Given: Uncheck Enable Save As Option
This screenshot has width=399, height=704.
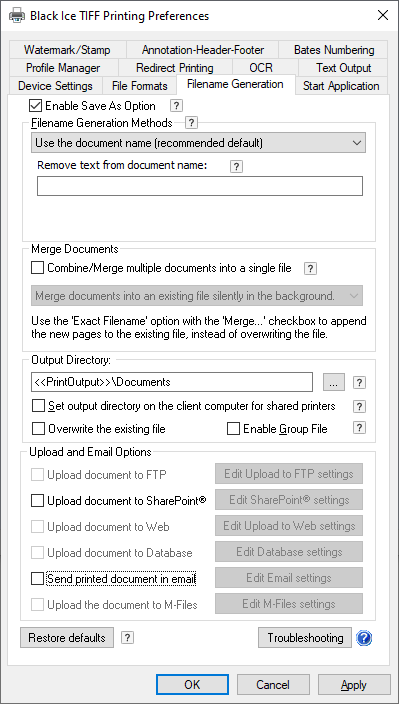Looking at the screenshot, I should (35, 106).
